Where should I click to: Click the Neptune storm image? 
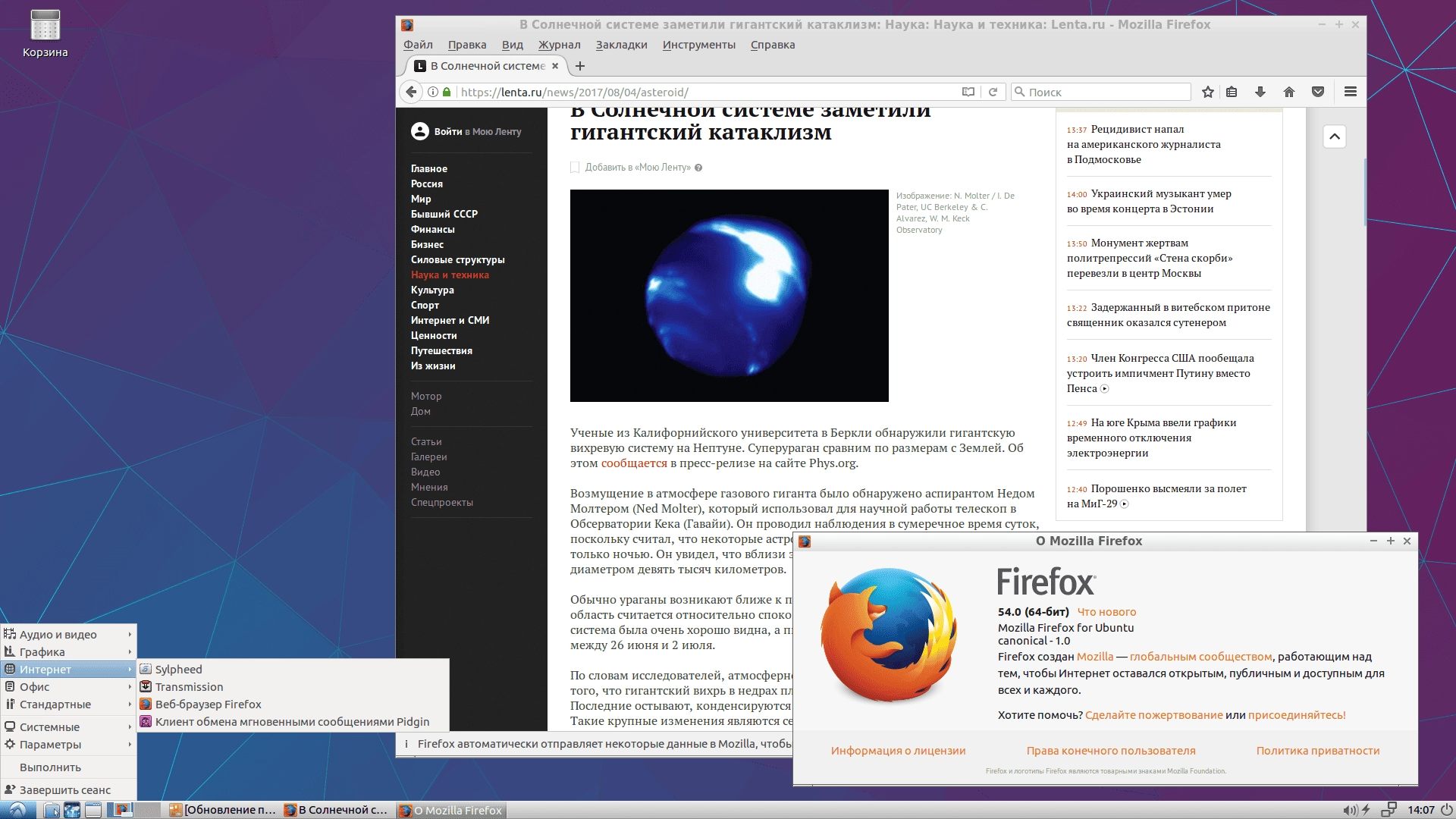pyautogui.click(x=729, y=296)
